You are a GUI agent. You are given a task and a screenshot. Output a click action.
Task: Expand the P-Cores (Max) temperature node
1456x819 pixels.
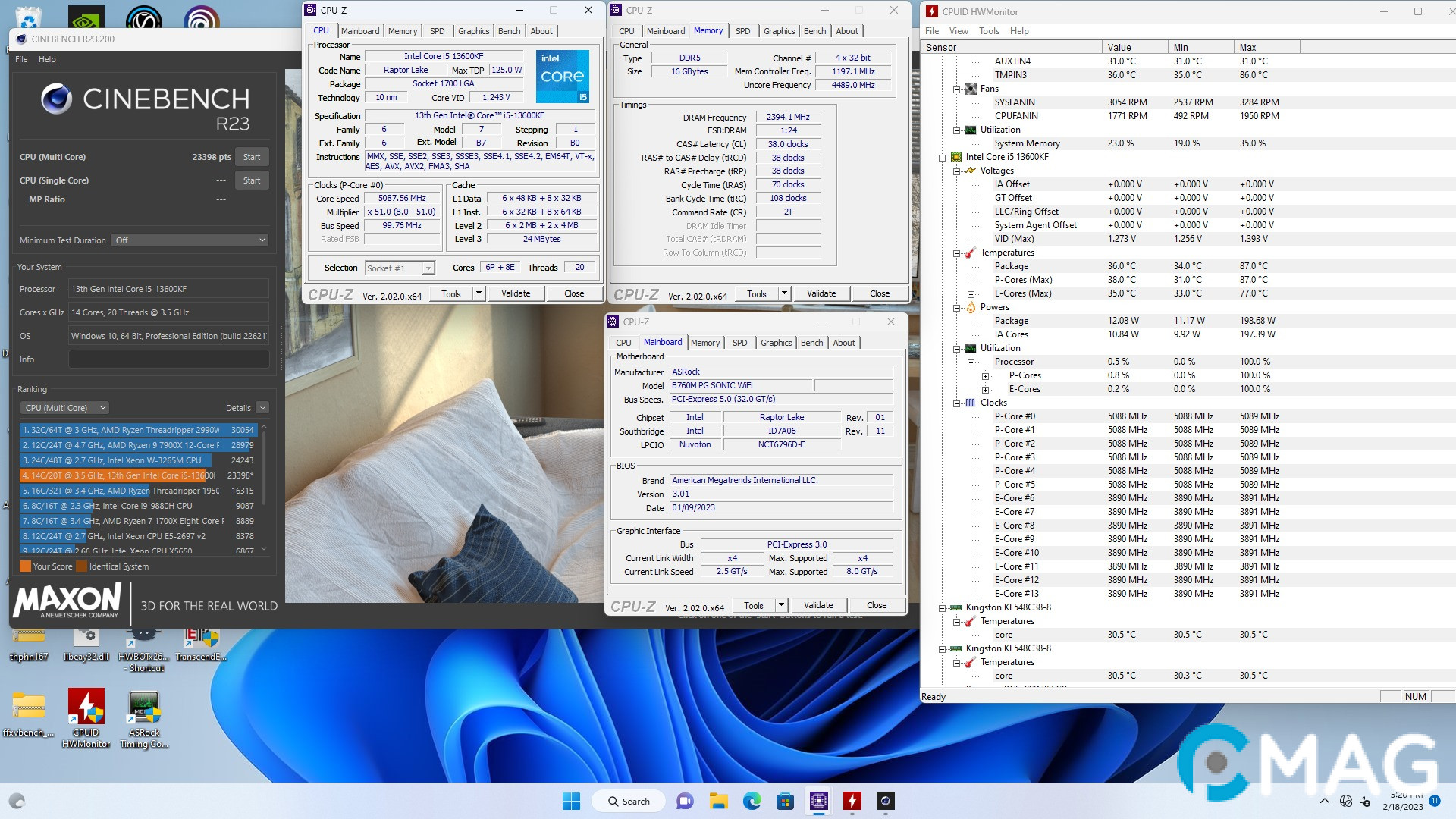(971, 281)
